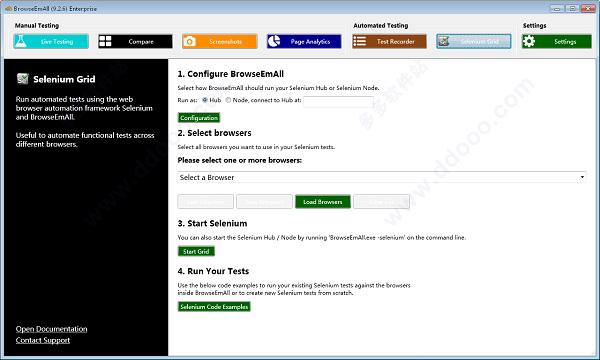Viewport: 600px width, 360px height.
Task: Click the Load Browsers button
Action: tap(323, 202)
